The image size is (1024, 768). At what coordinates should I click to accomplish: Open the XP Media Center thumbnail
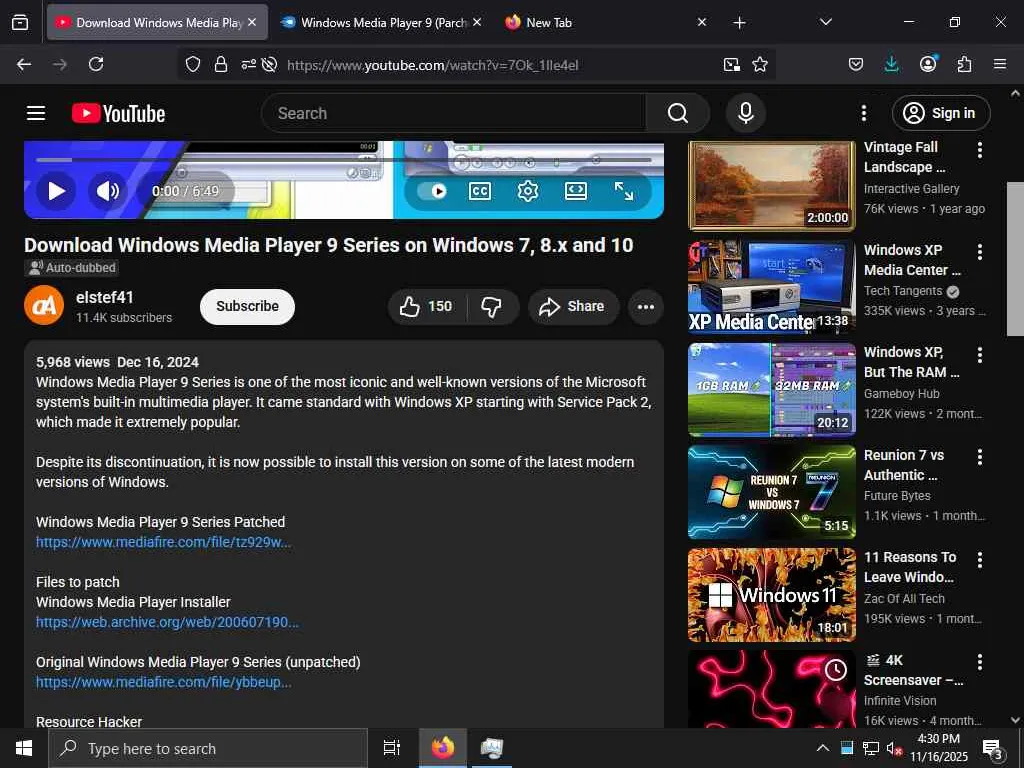771,287
